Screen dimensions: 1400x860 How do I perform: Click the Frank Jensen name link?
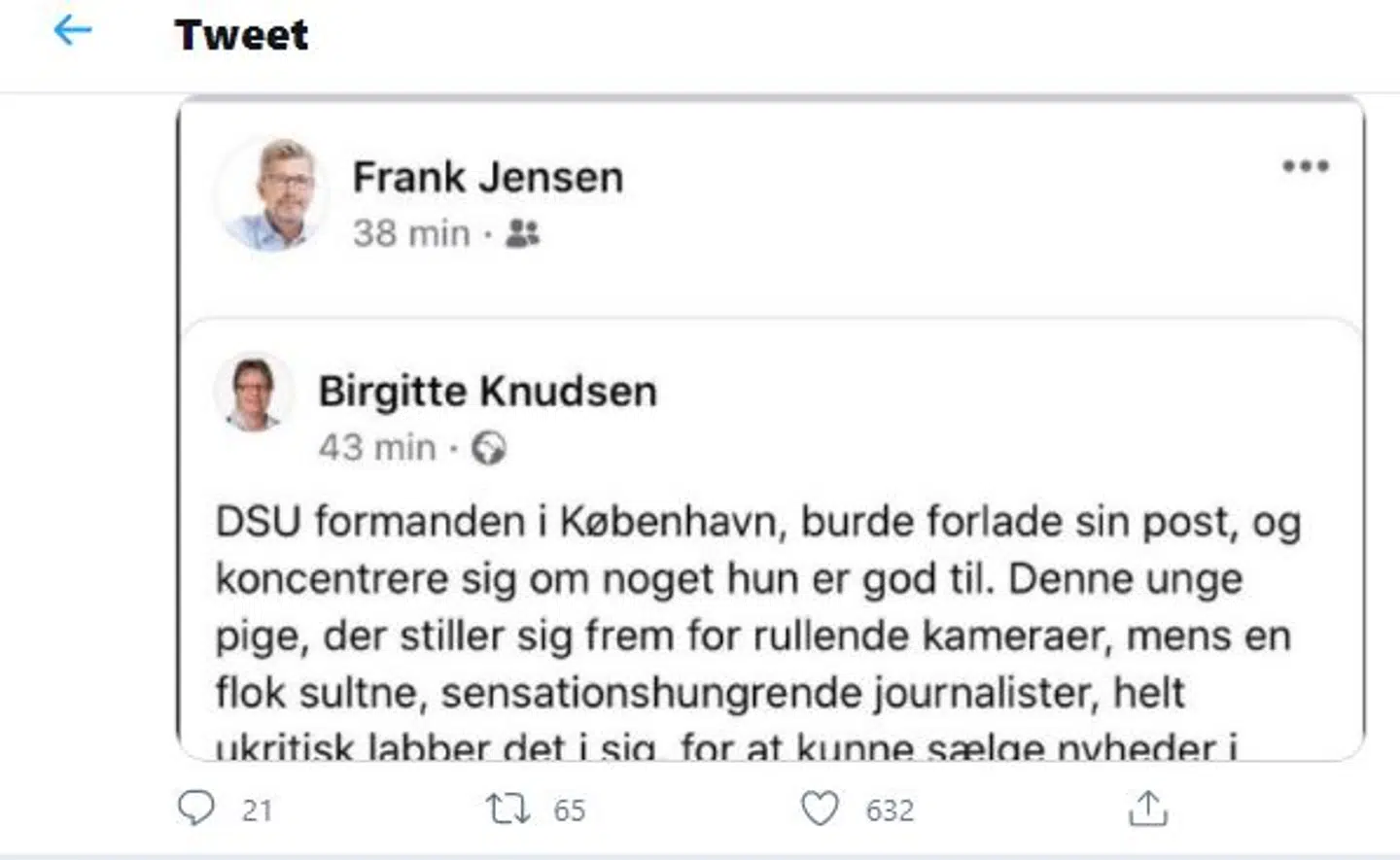click(487, 177)
